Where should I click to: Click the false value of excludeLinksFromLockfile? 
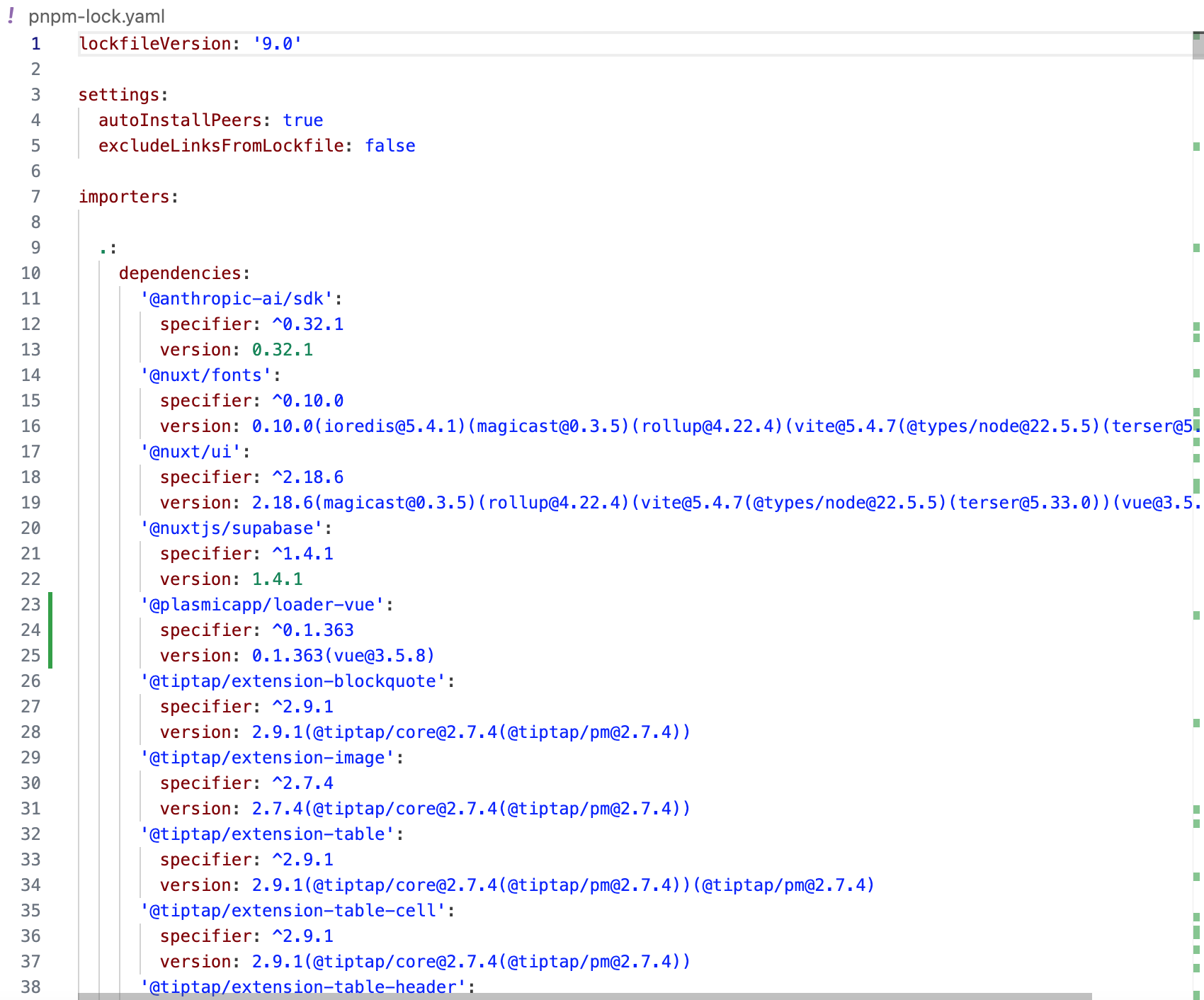[390, 146]
